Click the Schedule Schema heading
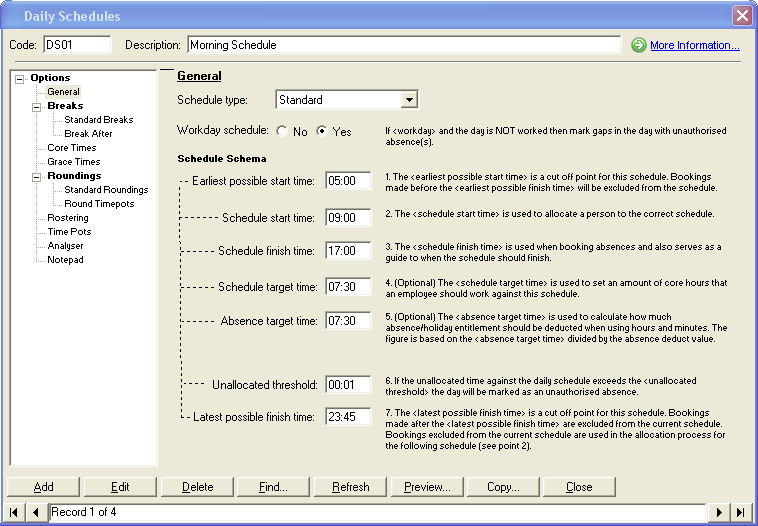This screenshot has height=526, width=758. 221,159
